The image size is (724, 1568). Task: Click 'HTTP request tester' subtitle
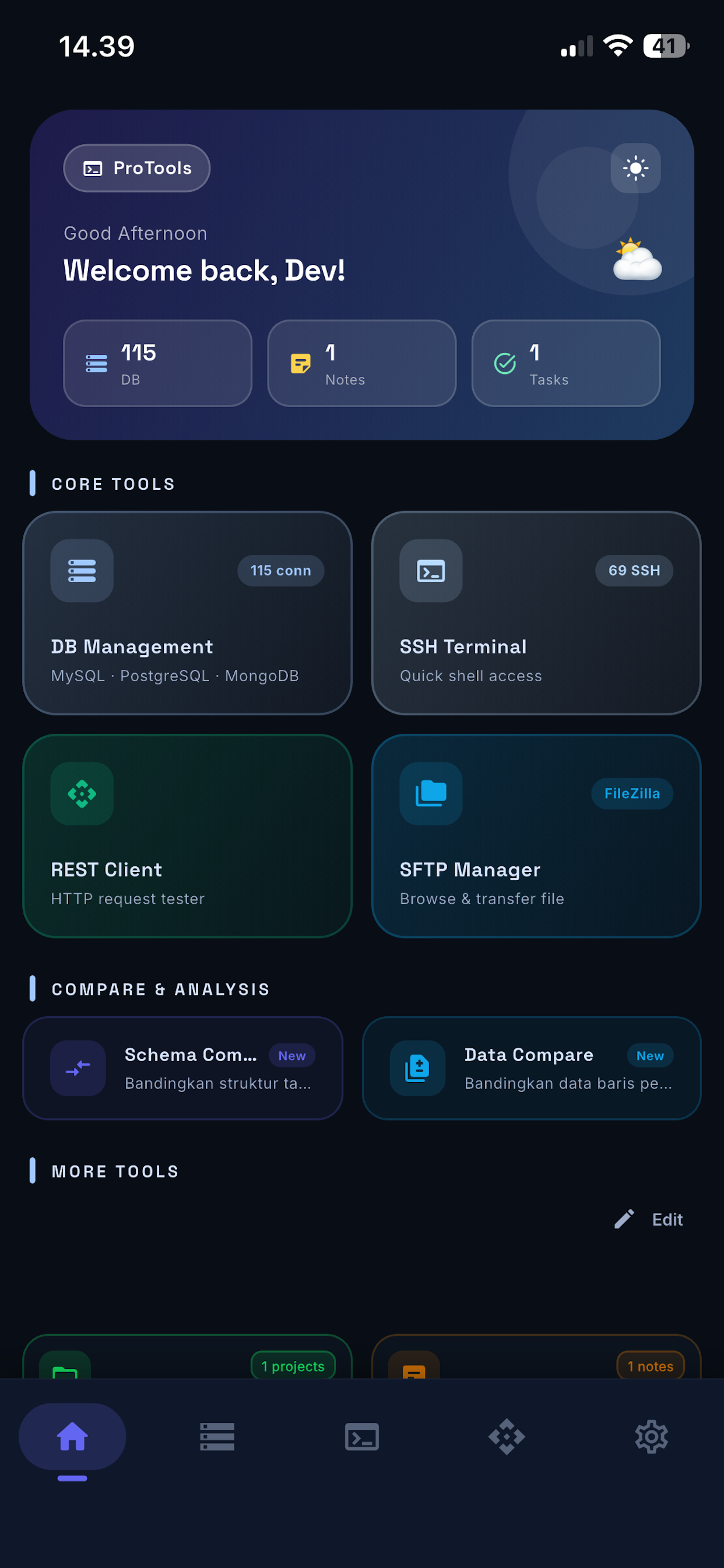click(128, 898)
